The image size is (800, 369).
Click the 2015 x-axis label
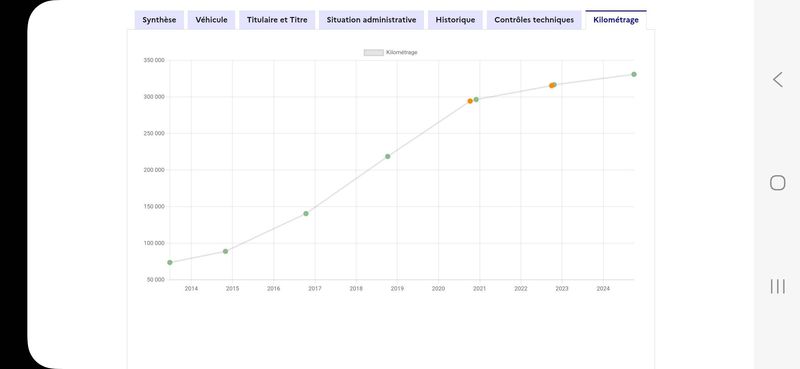pyautogui.click(x=232, y=289)
